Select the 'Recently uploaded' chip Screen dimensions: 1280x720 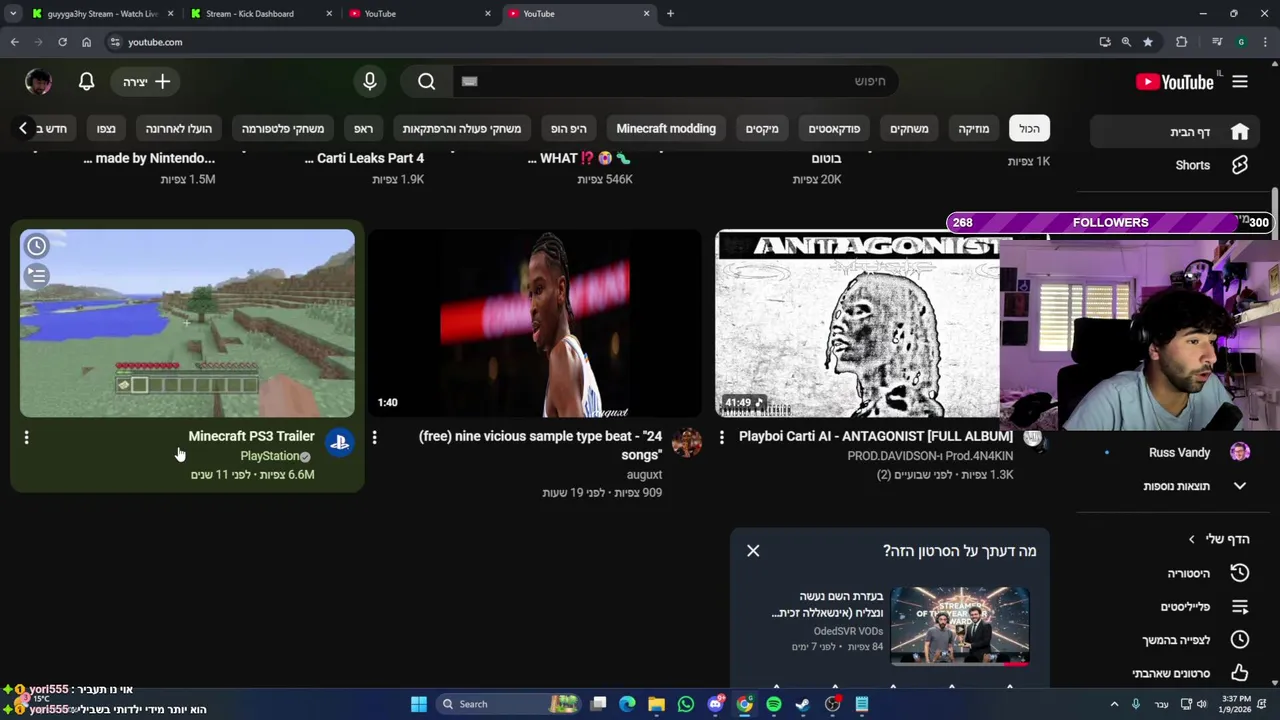(178, 128)
